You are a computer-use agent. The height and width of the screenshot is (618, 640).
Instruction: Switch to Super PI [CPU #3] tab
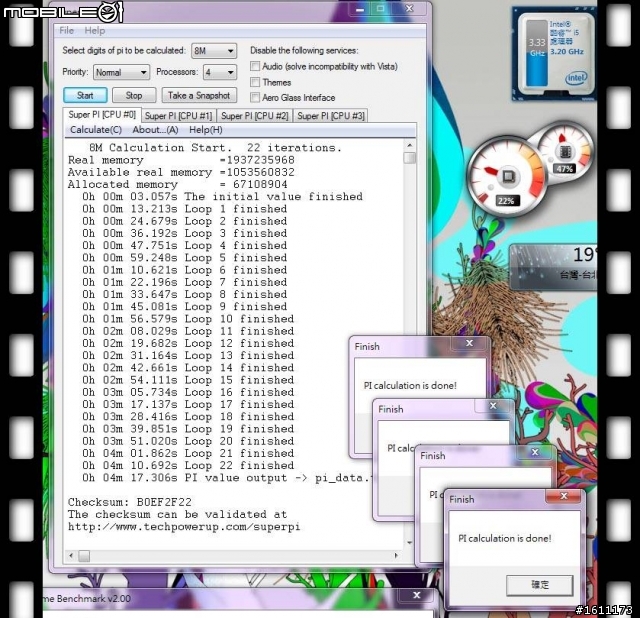coord(331,116)
